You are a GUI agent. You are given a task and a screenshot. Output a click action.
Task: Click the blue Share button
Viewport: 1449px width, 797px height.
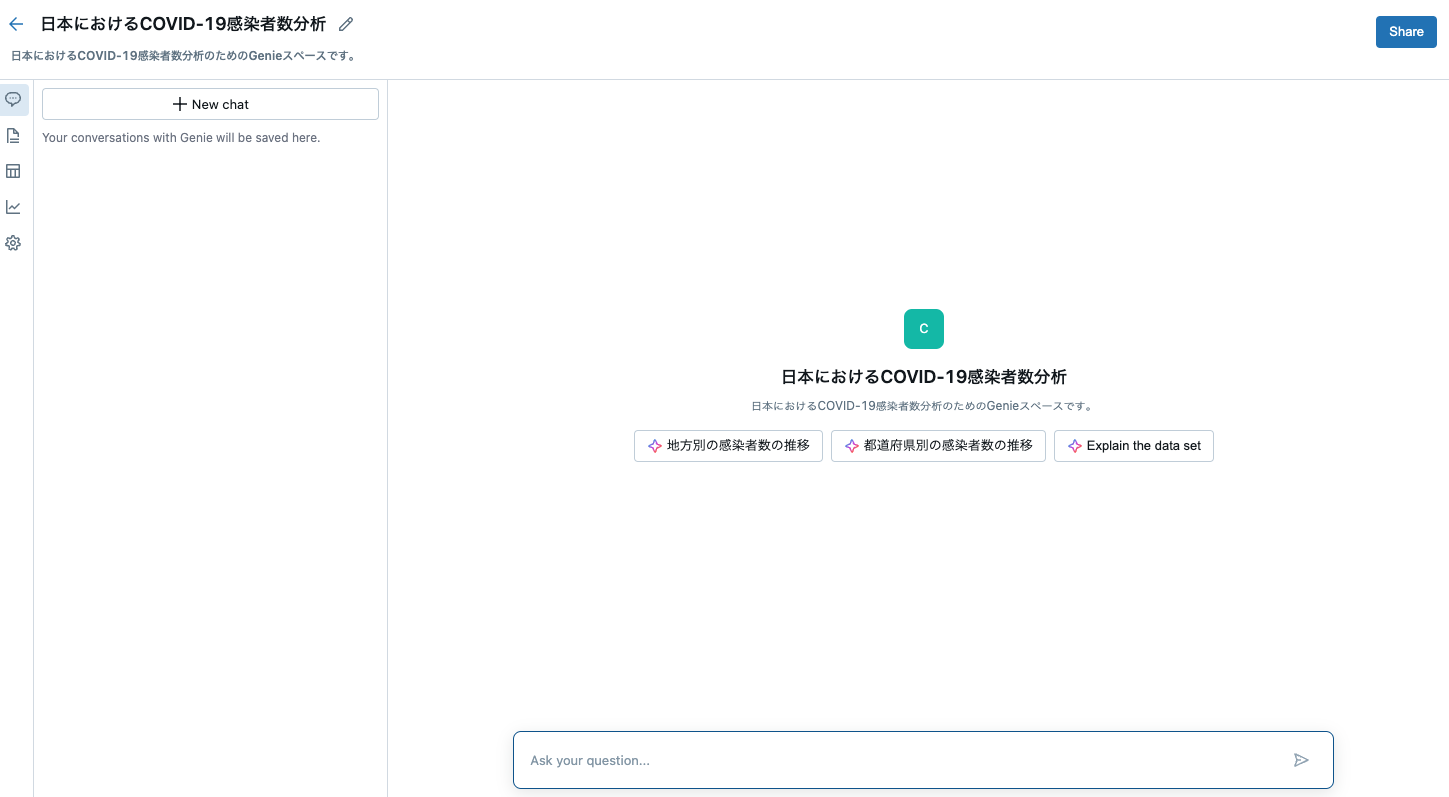click(x=1405, y=31)
